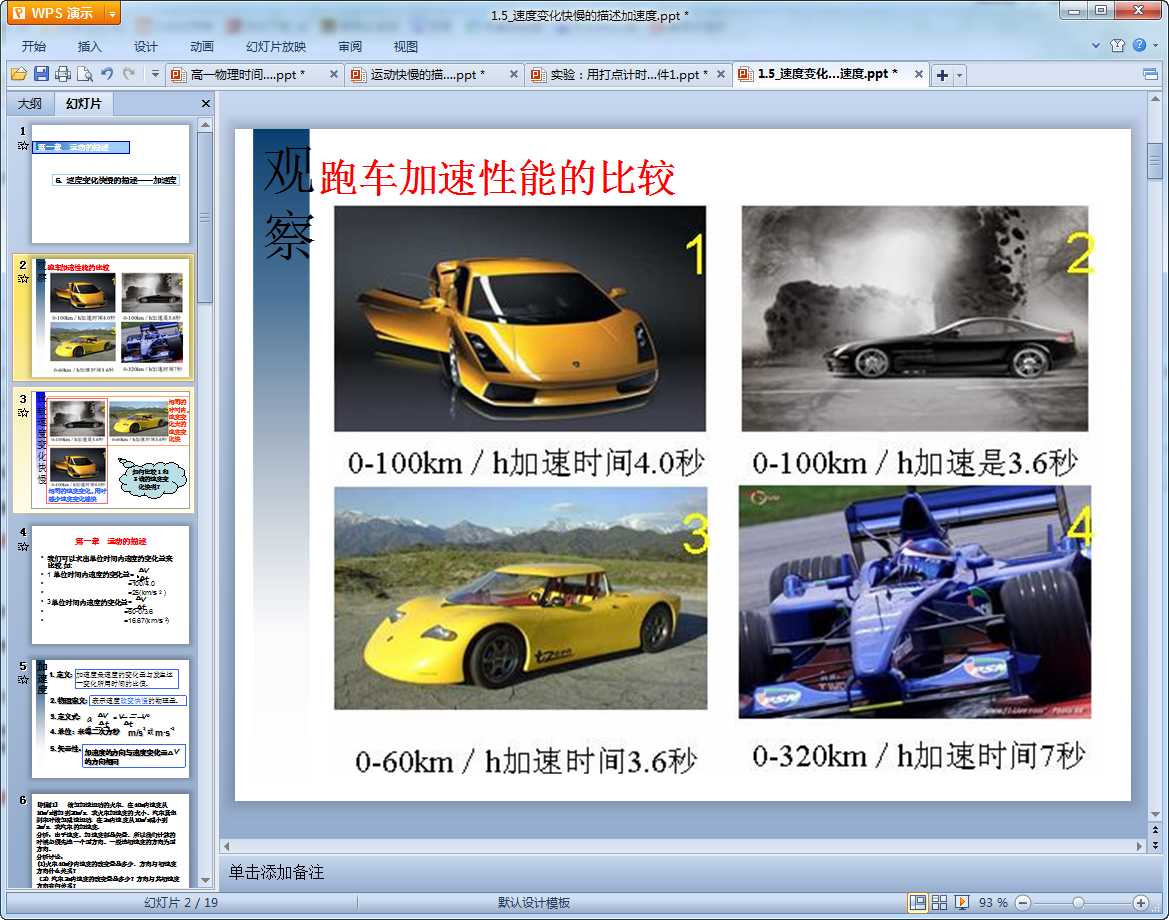The height and width of the screenshot is (920, 1169).
Task: Open dropdown arrow next to help icon
Action: tap(1155, 46)
